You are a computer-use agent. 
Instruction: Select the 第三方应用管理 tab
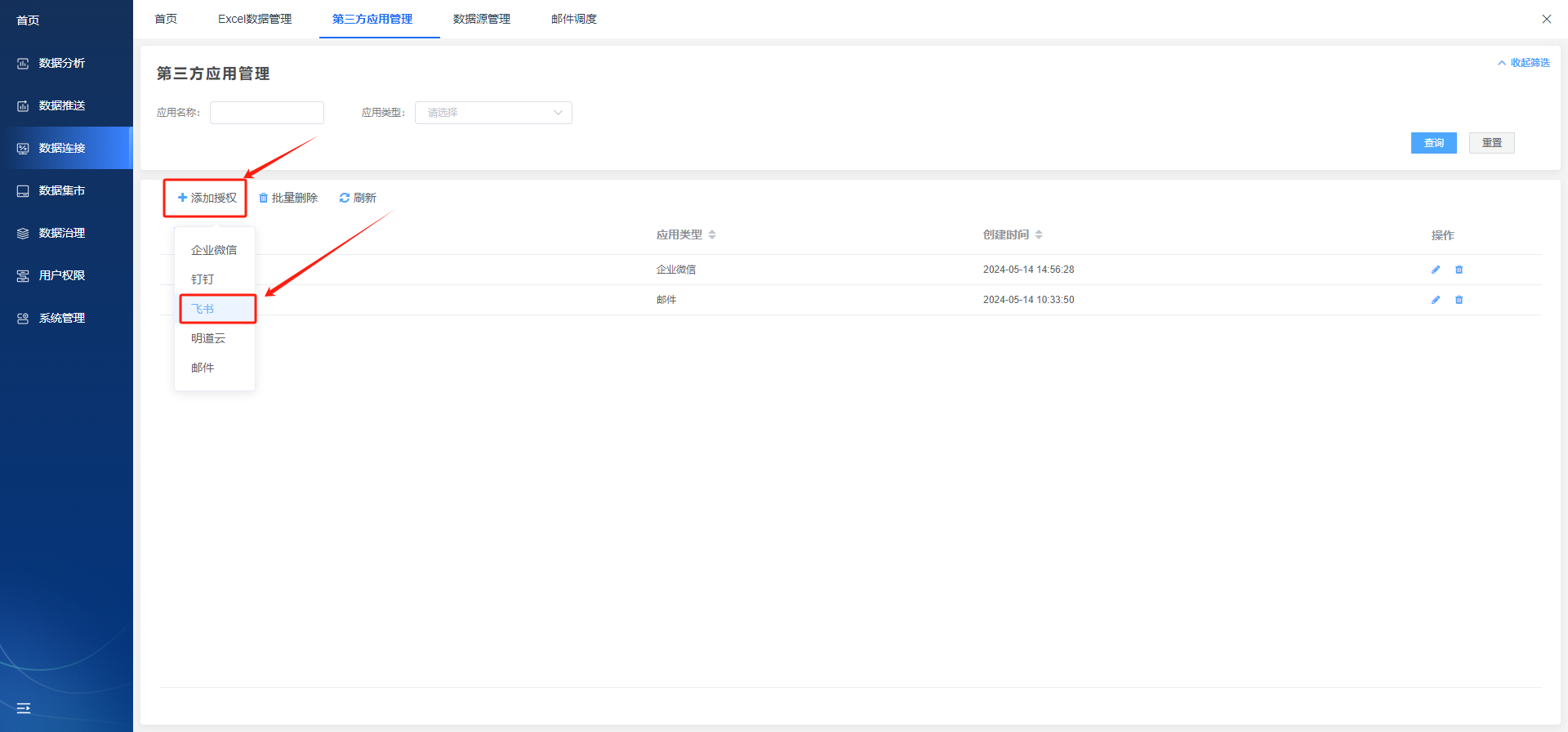click(372, 19)
